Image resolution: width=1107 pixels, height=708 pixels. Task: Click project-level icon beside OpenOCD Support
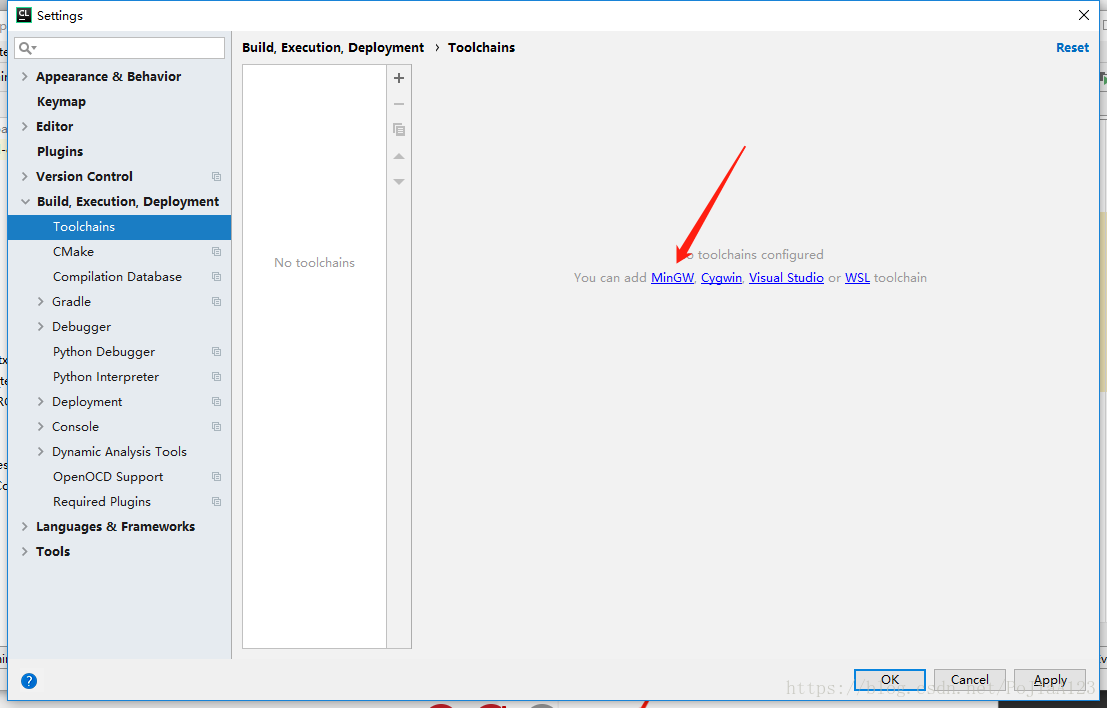(217, 476)
